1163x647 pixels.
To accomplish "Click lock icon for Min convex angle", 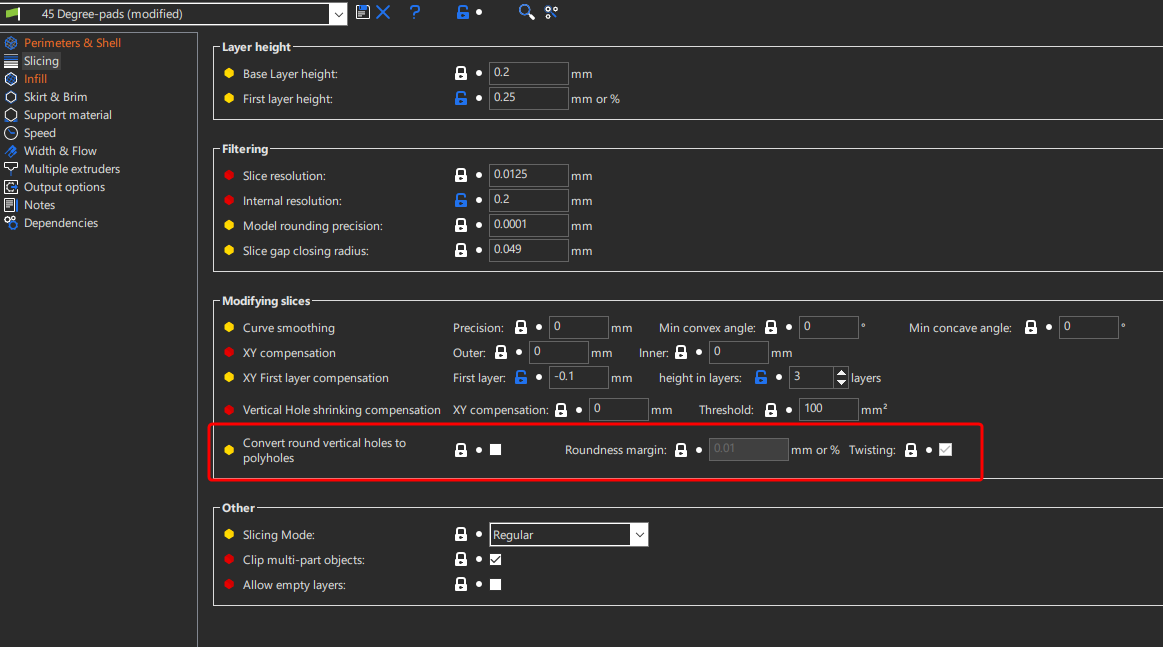I will point(771,327).
